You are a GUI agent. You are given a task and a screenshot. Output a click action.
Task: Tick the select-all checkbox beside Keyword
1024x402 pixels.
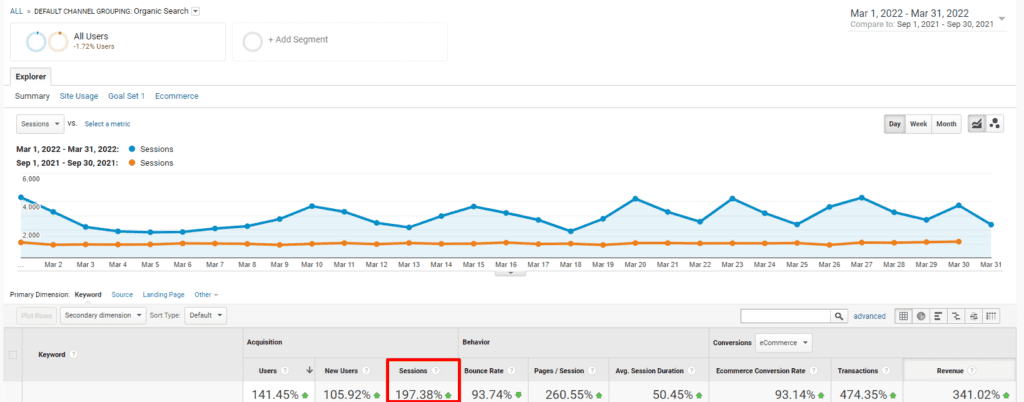(x=13, y=355)
